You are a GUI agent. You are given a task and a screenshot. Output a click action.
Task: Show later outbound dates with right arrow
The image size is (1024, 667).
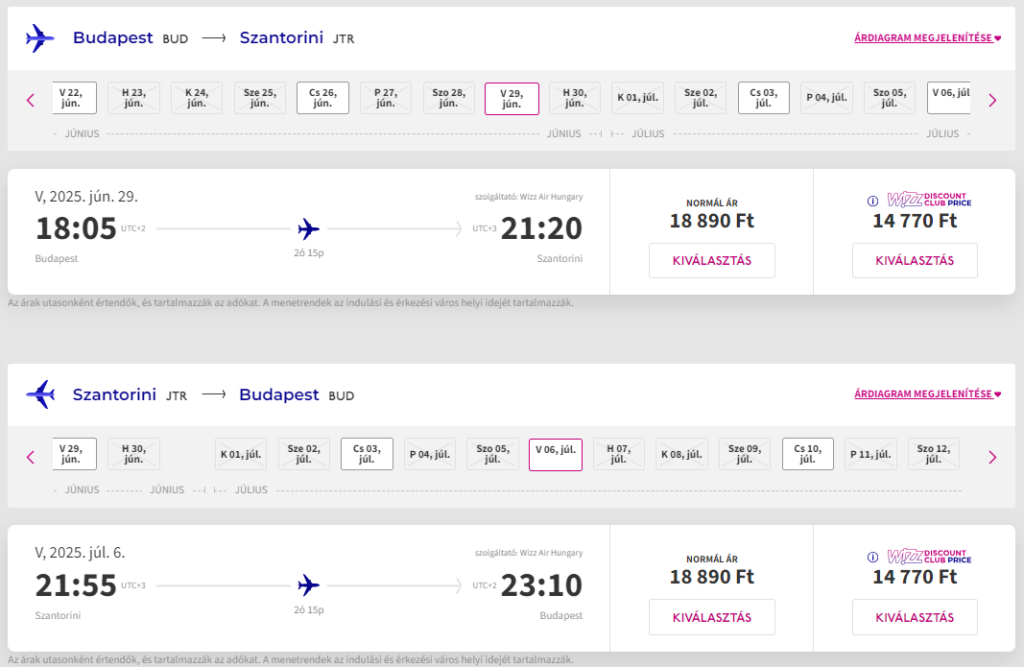[x=993, y=100]
